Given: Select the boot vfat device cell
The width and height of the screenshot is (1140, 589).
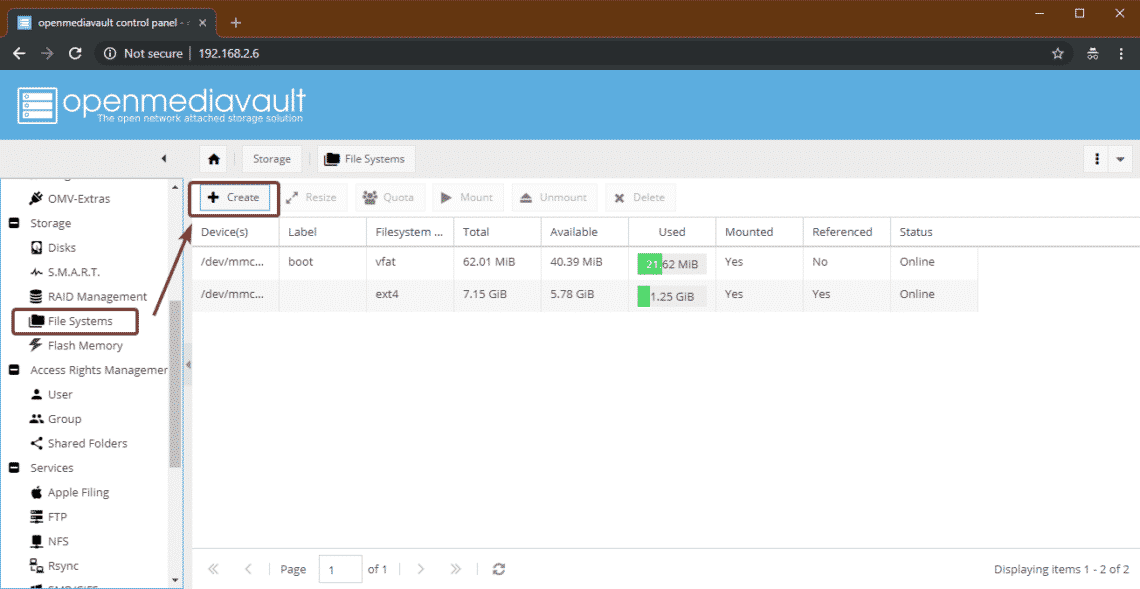Looking at the screenshot, I should [x=236, y=263].
